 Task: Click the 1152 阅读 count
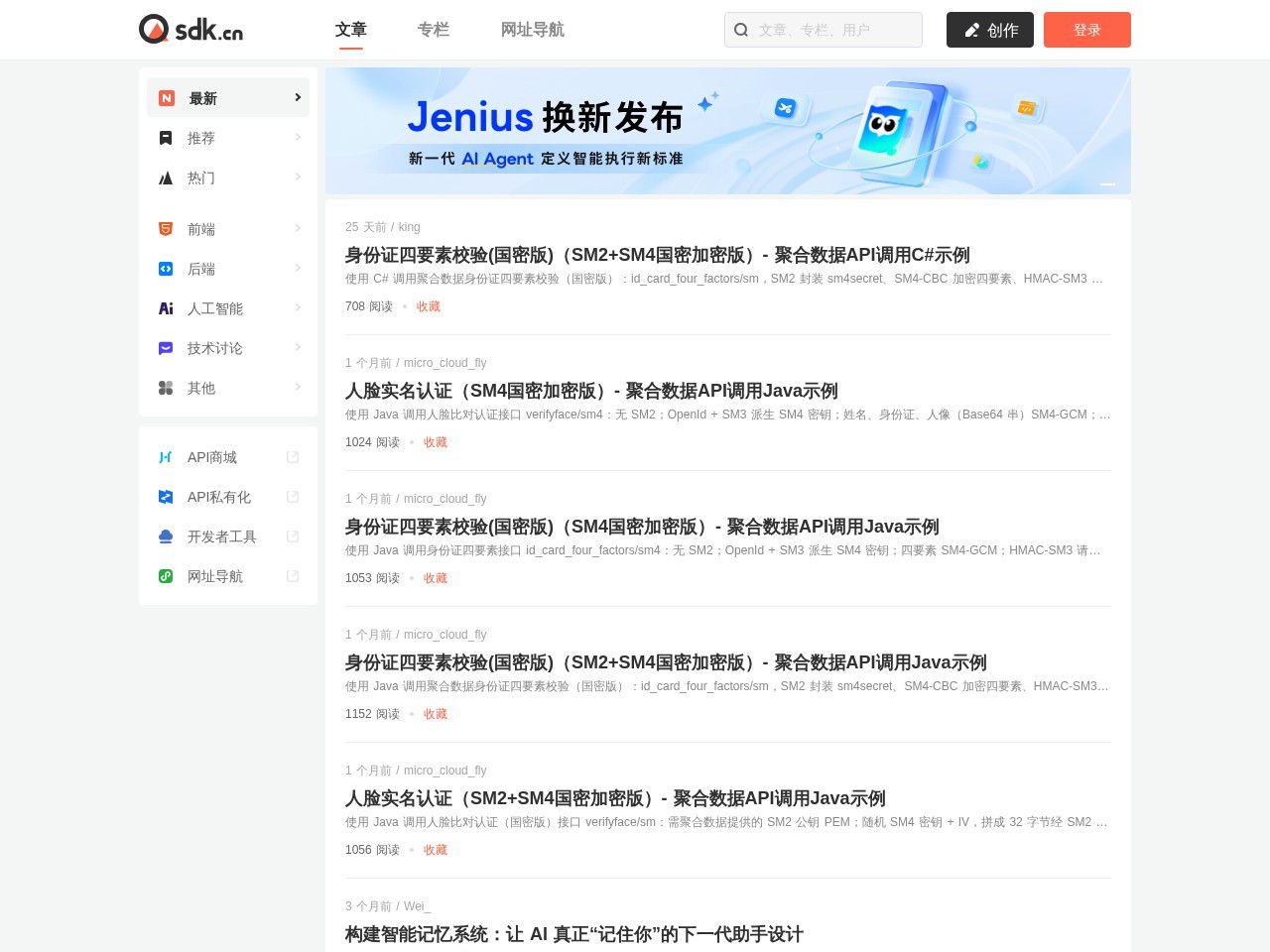click(372, 714)
